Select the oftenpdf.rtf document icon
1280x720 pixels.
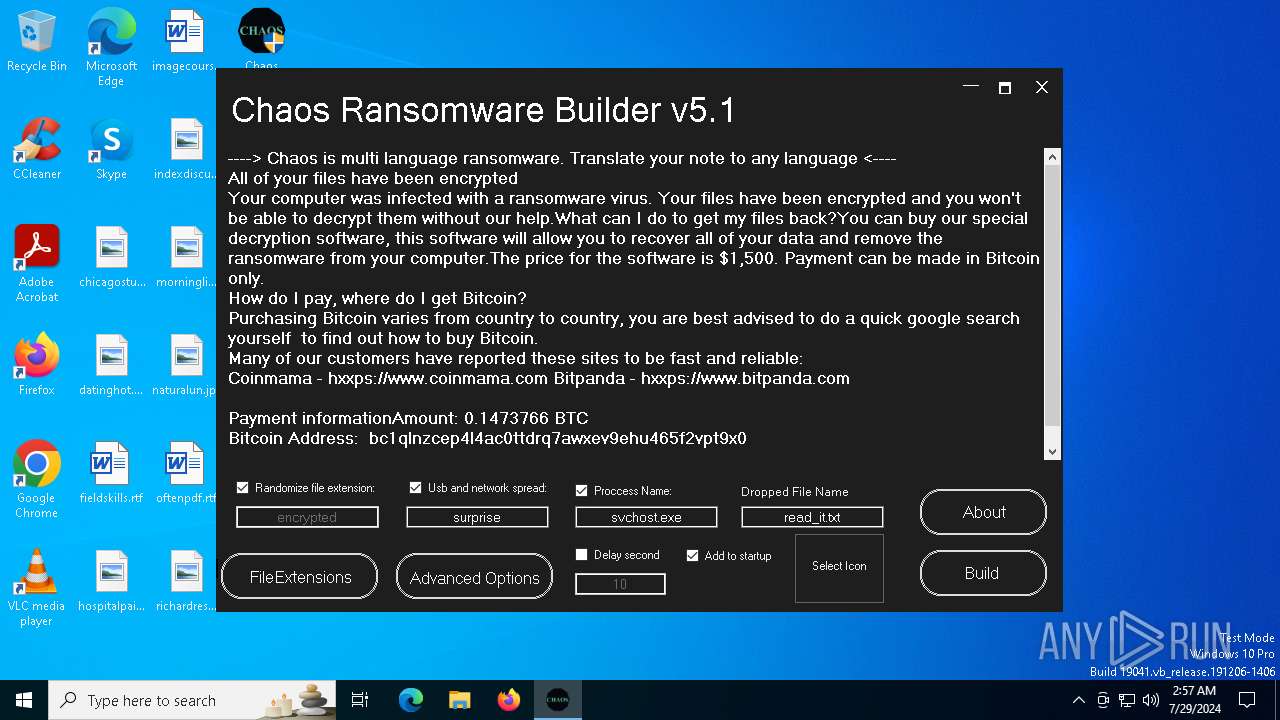click(185, 473)
